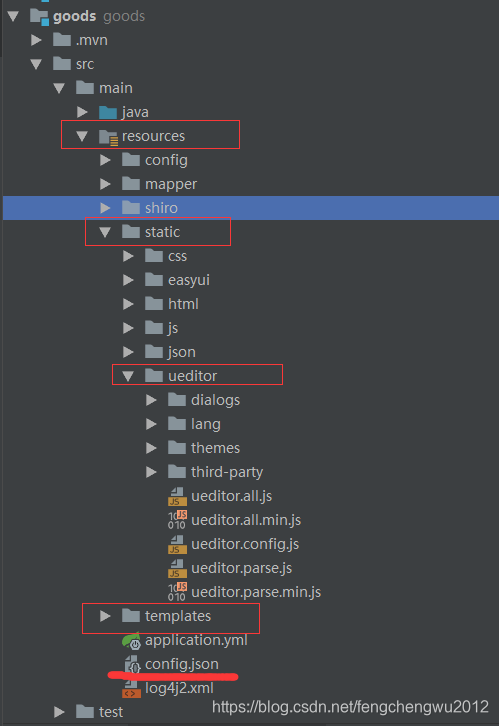Click the resources root folder icon

[108, 137]
